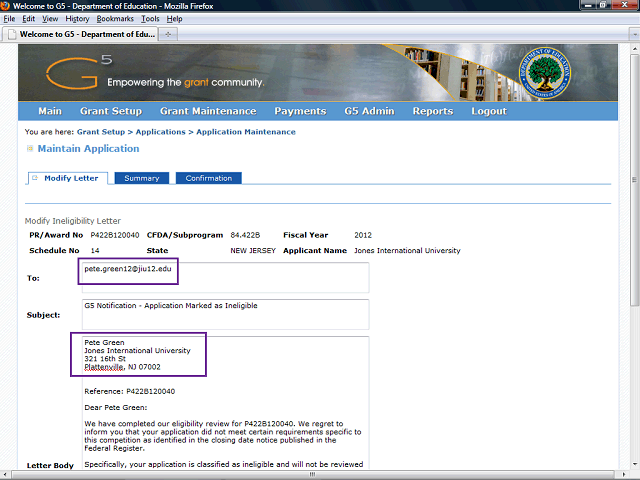This screenshot has height=480, width=640.
Task: Restore down the Firefox window
Action: (603, 5)
